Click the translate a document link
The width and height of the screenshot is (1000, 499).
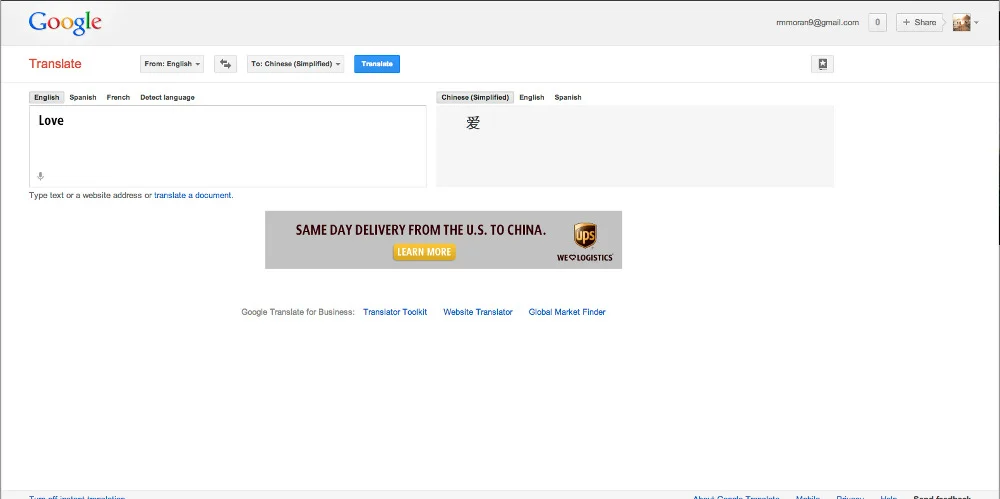click(193, 195)
